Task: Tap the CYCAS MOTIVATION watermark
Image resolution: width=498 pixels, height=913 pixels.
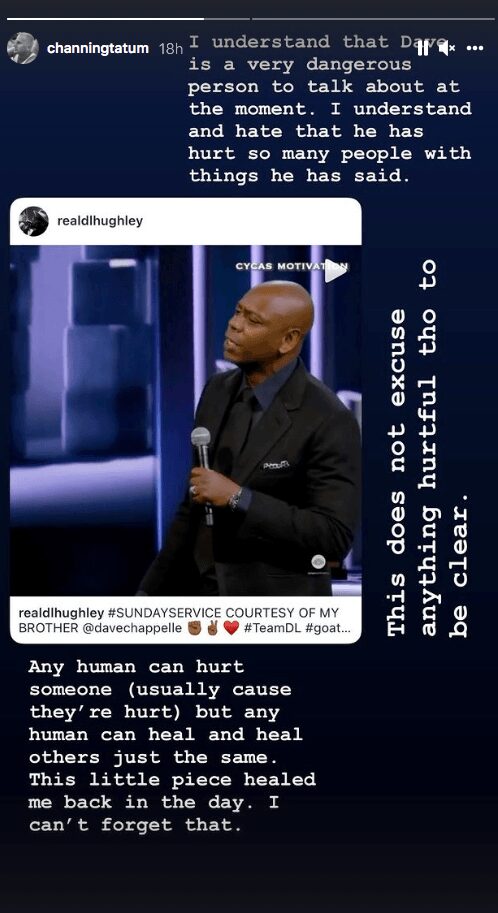Action: tap(291, 266)
